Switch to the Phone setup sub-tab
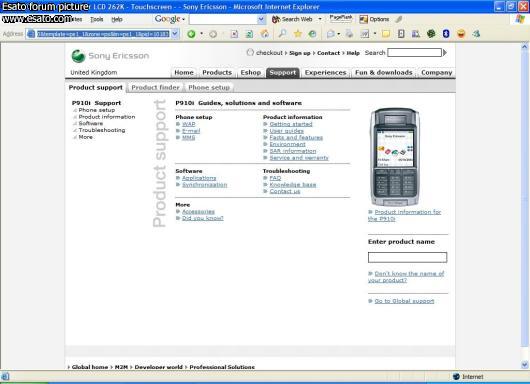 (209, 88)
